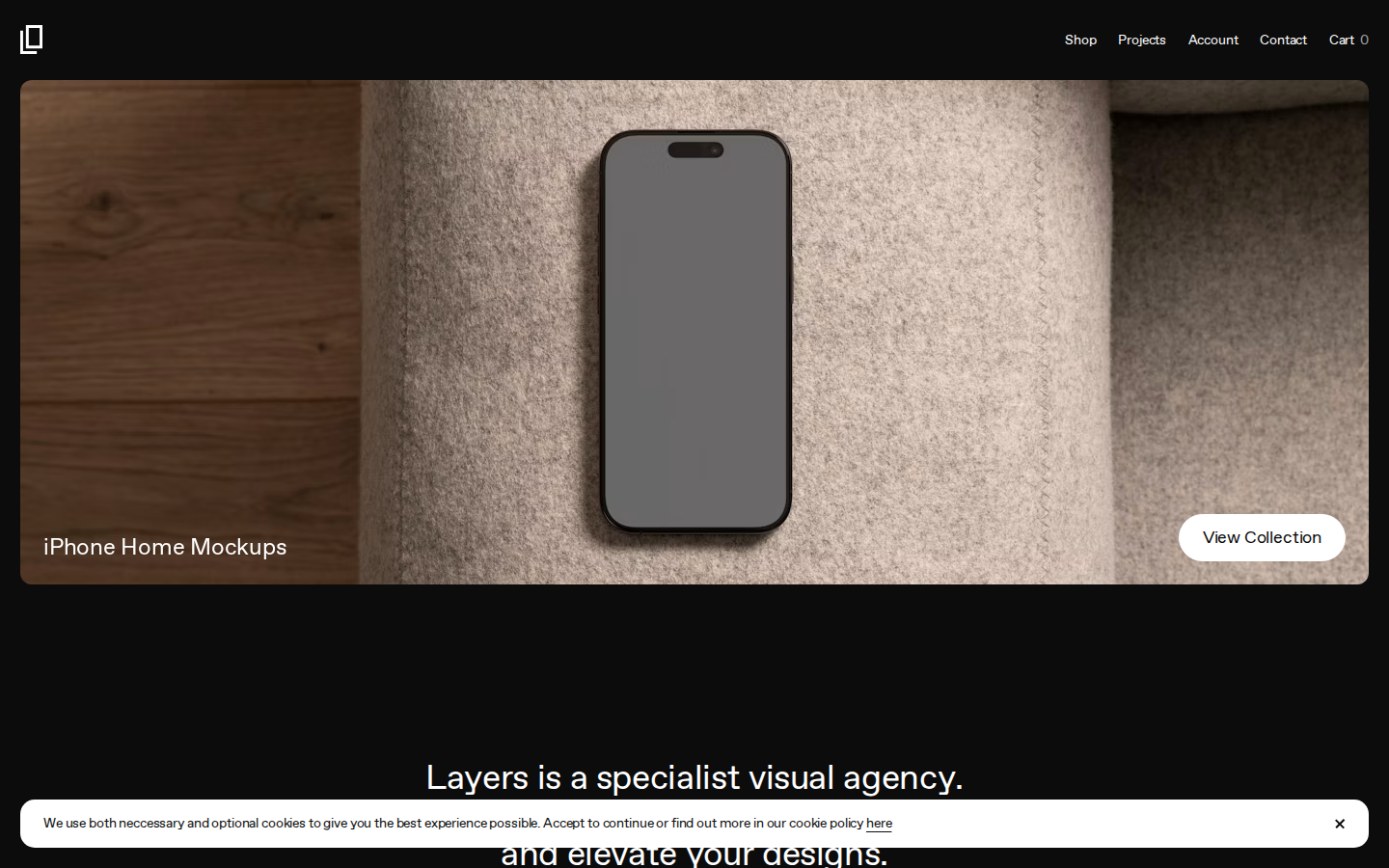1389x868 pixels.
Task: Open the cookie policy 'here' link
Action: click(x=879, y=824)
